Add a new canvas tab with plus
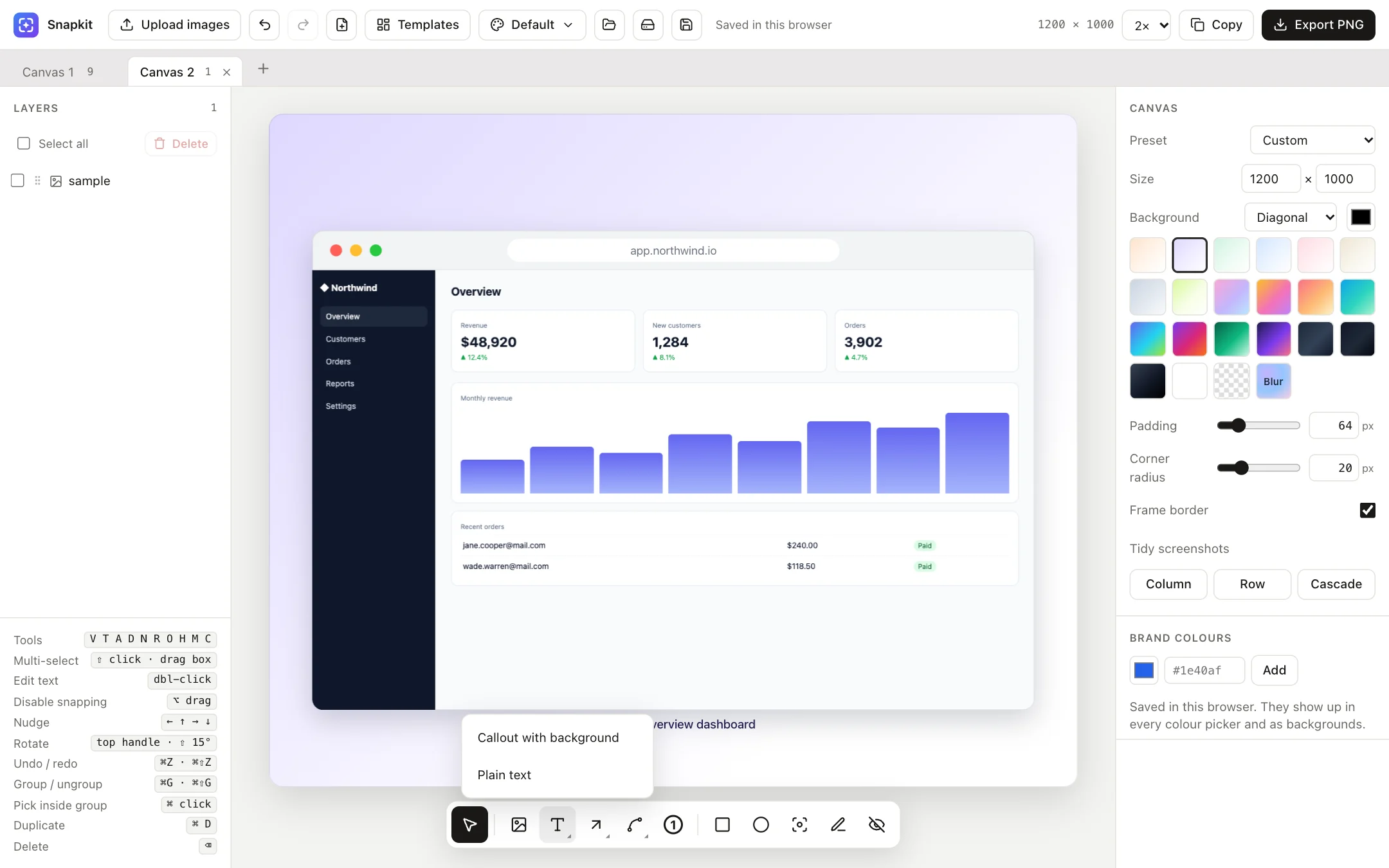1389x868 pixels. pyautogui.click(x=263, y=69)
